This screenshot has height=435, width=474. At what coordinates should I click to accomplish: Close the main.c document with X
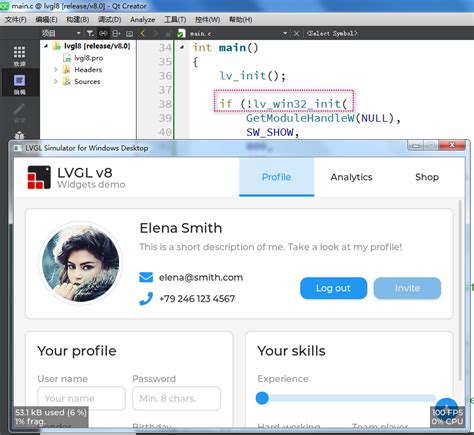click(x=296, y=33)
